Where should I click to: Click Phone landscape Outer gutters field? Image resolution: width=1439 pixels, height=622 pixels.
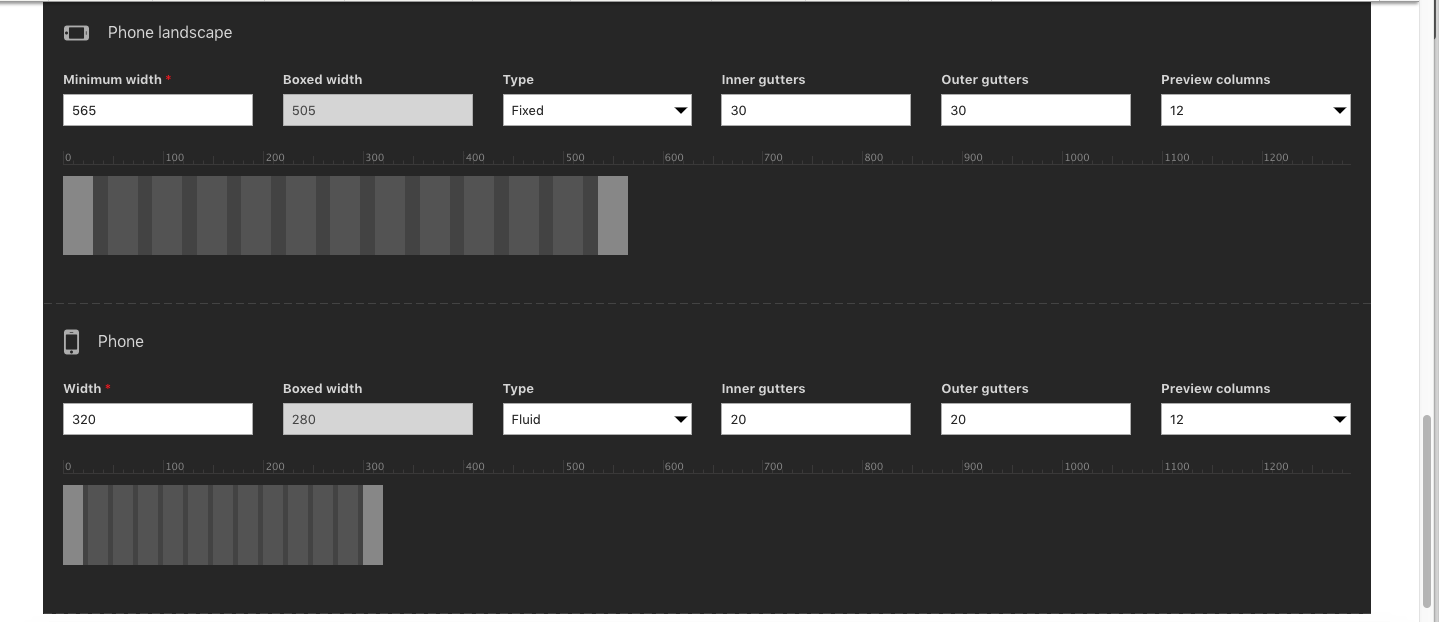pyautogui.click(x=1035, y=110)
